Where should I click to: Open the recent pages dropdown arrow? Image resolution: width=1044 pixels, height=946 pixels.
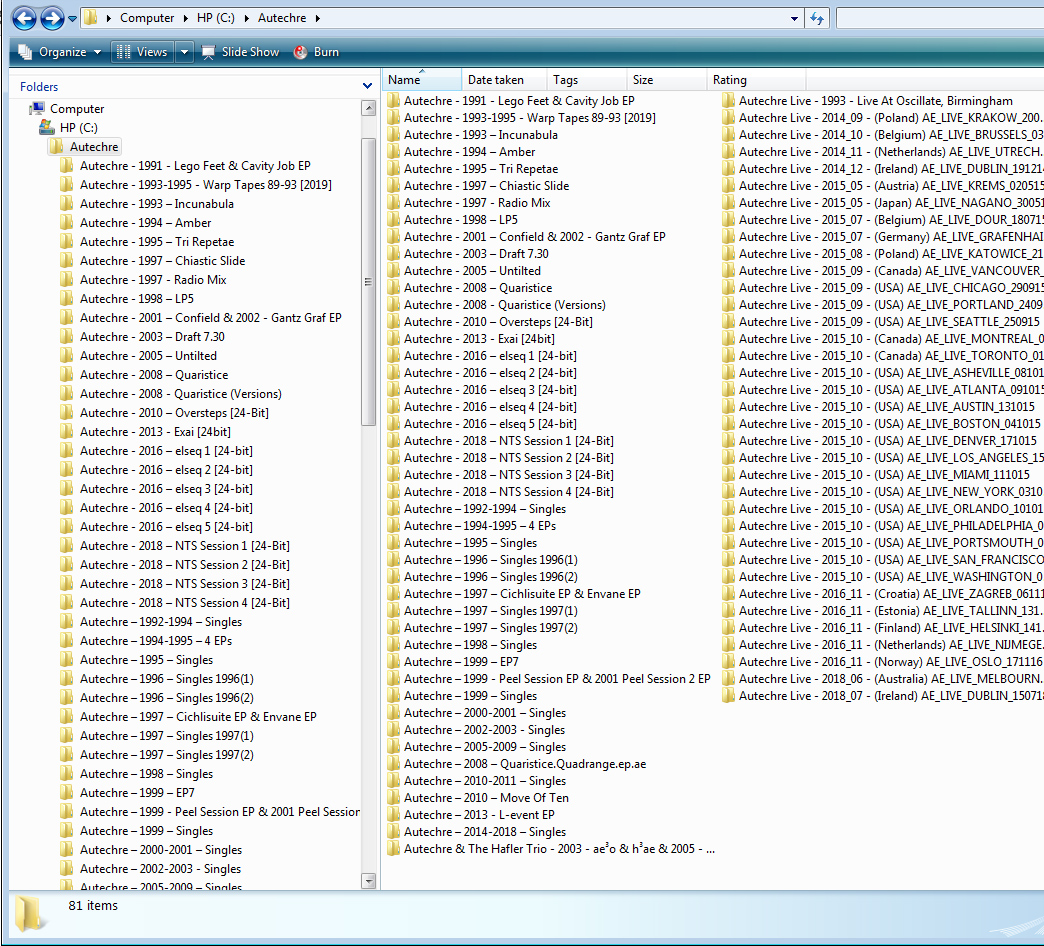[x=73, y=19]
